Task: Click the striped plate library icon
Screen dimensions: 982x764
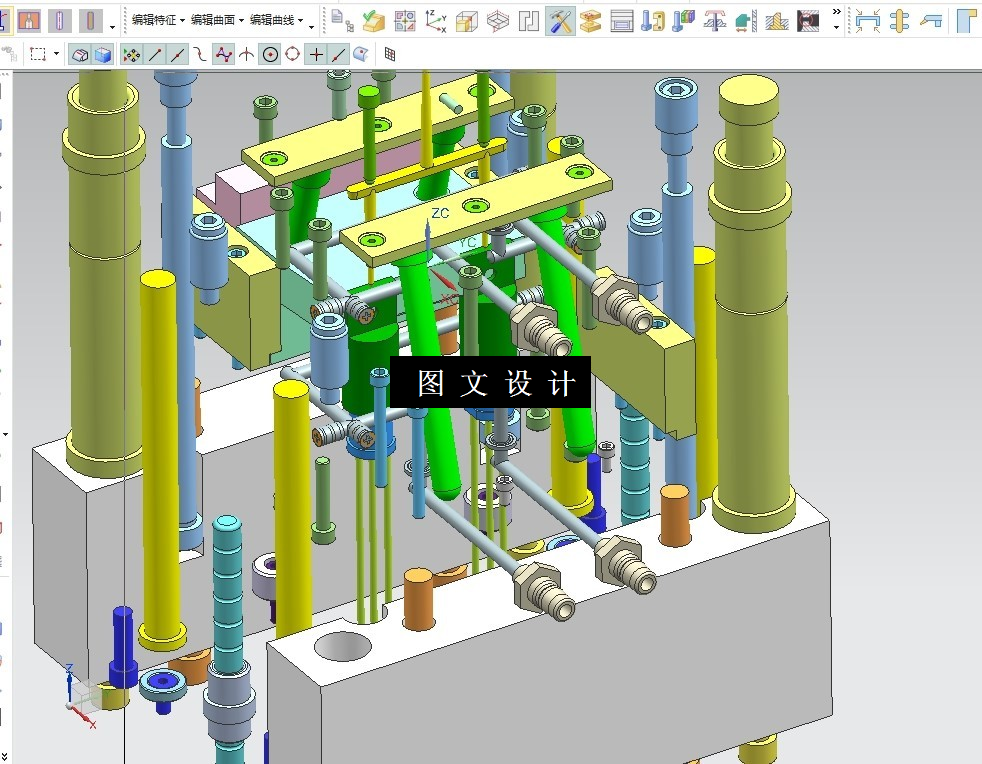Action: tap(622, 21)
